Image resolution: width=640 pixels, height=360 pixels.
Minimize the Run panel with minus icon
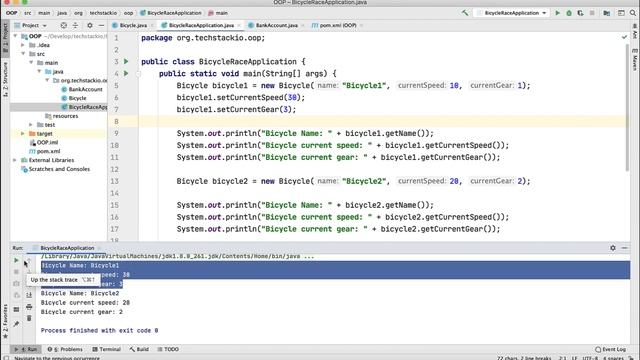click(x=624, y=248)
